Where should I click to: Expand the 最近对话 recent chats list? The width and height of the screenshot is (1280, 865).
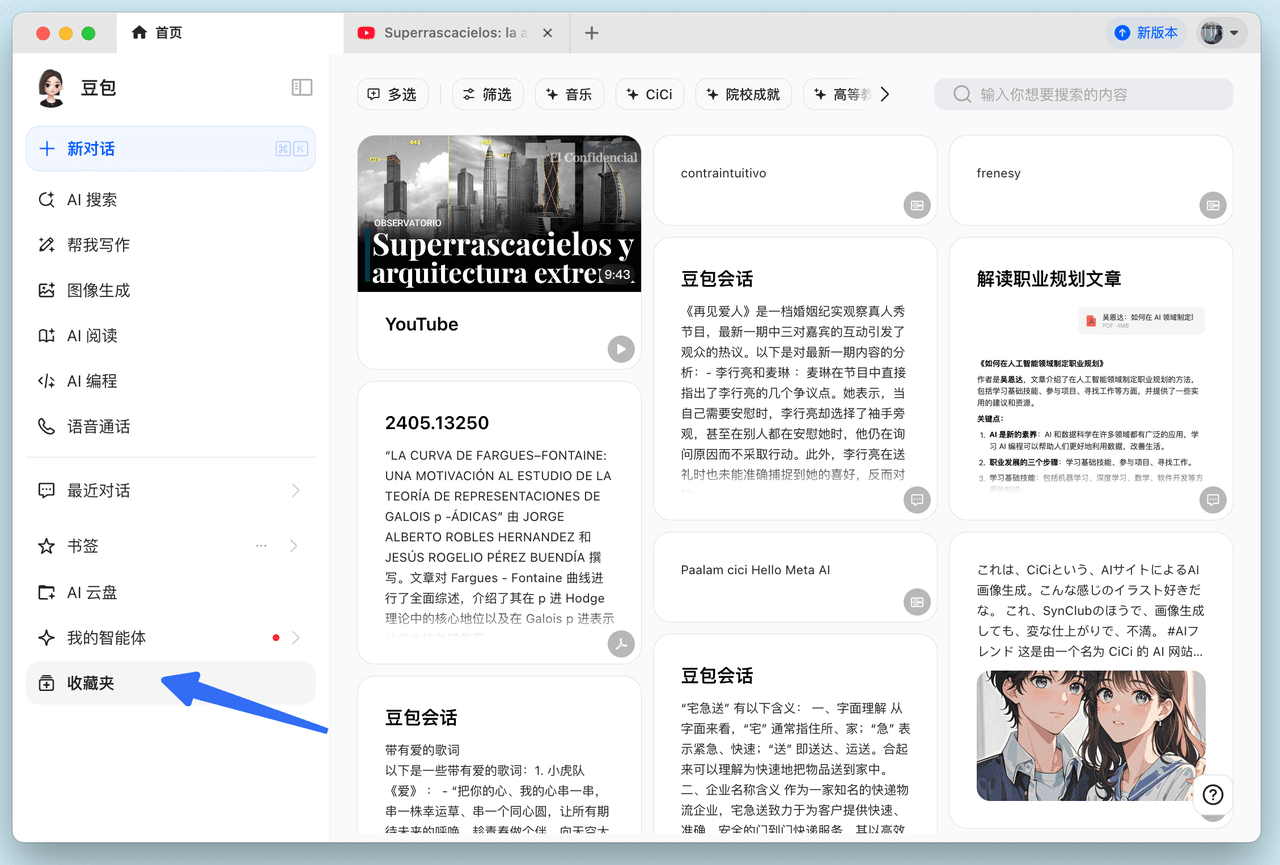click(x=295, y=491)
